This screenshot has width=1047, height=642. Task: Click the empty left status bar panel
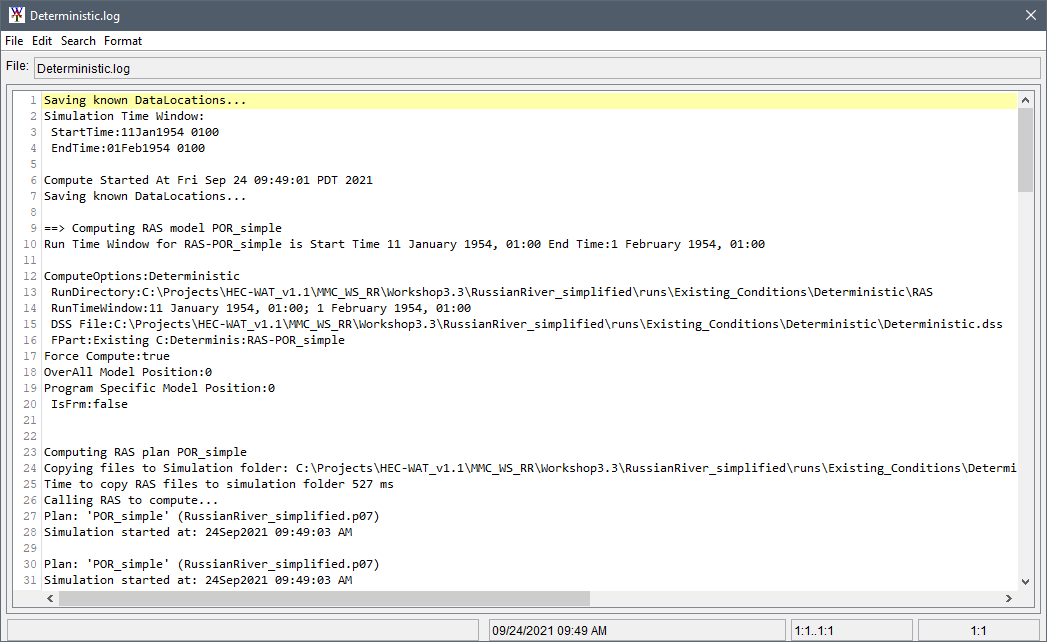[x=240, y=630]
